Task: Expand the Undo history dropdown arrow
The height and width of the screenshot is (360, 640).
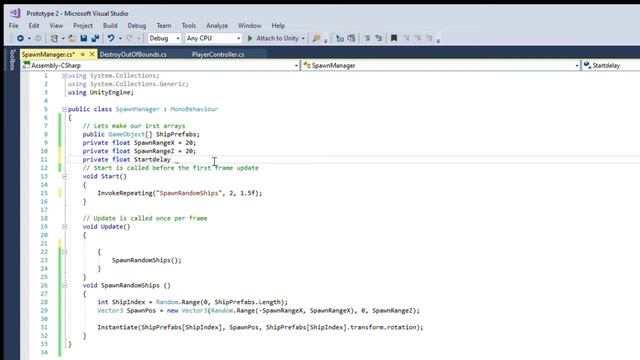Action: 120,38
